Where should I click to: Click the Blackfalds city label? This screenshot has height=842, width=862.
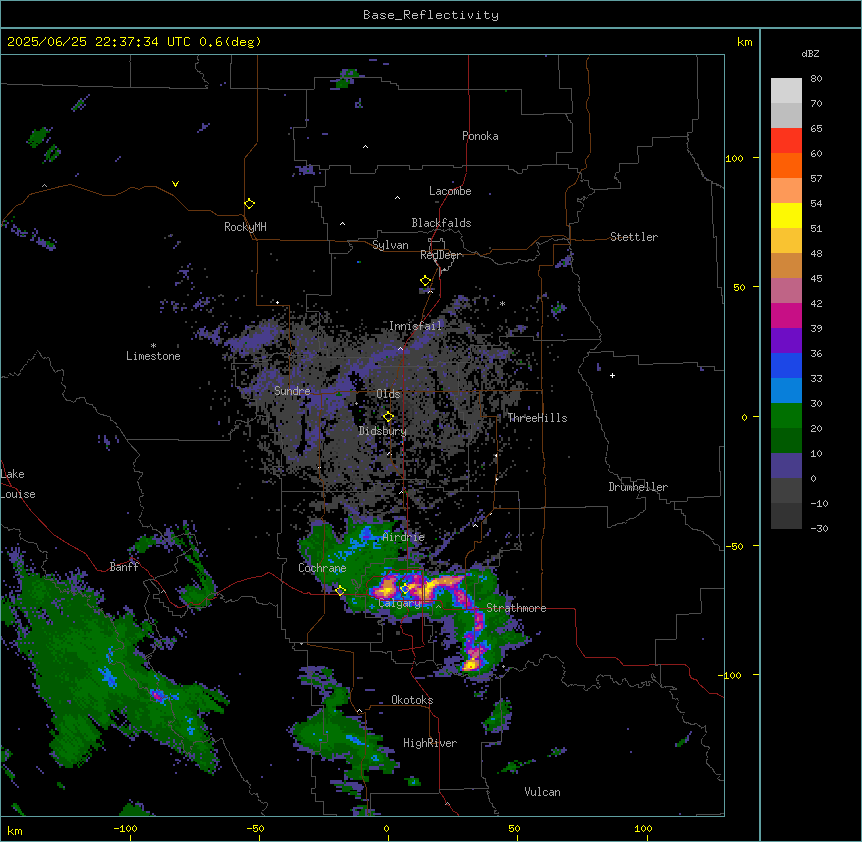pyautogui.click(x=441, y=223)
